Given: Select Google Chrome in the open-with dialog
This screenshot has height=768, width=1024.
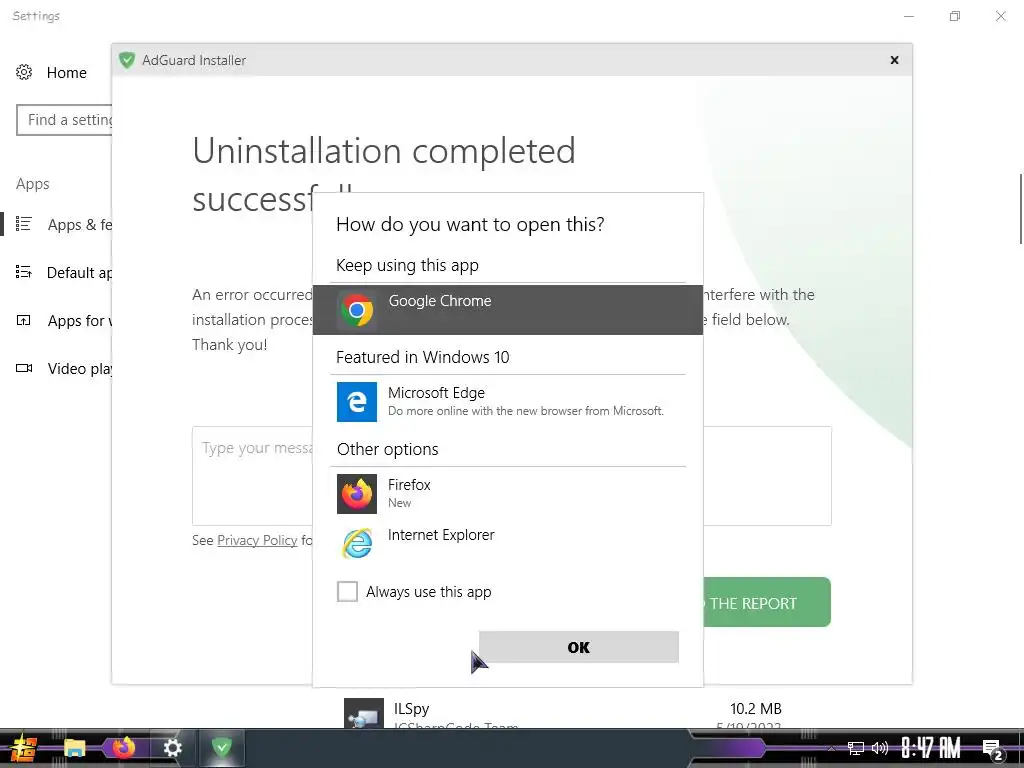Looking at the screenshot, I should click(507, 310).
